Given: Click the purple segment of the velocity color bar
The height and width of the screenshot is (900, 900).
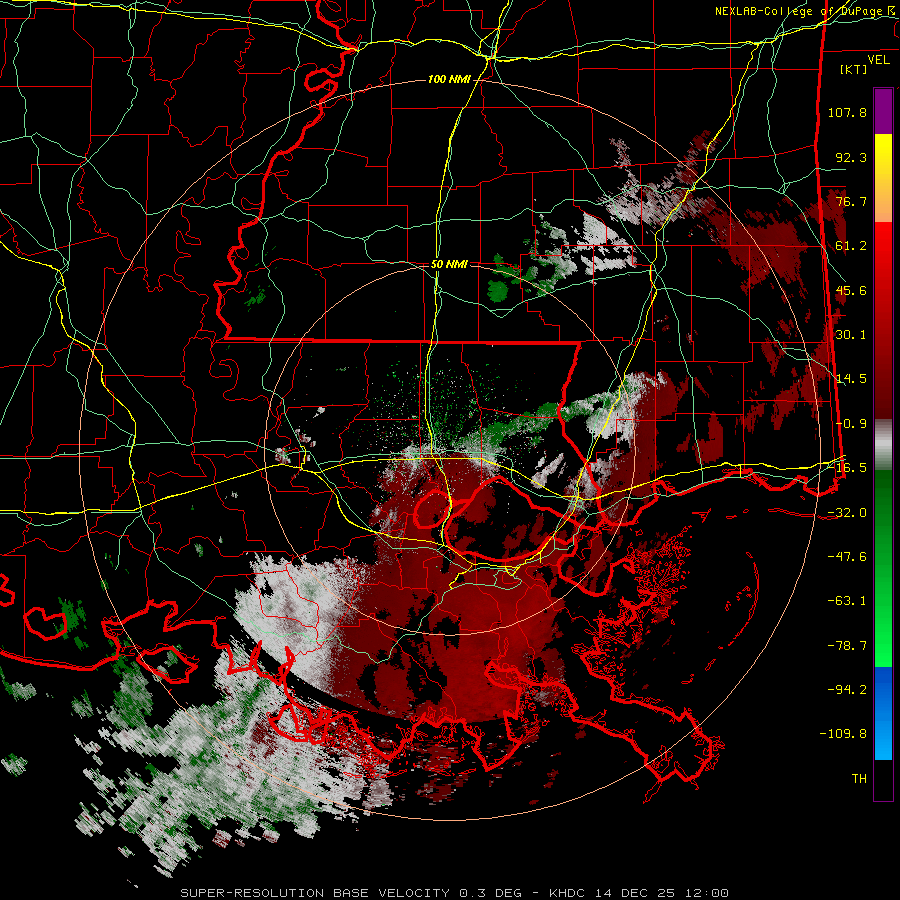Looking at the screenshot, I should (x=883, y=111).
